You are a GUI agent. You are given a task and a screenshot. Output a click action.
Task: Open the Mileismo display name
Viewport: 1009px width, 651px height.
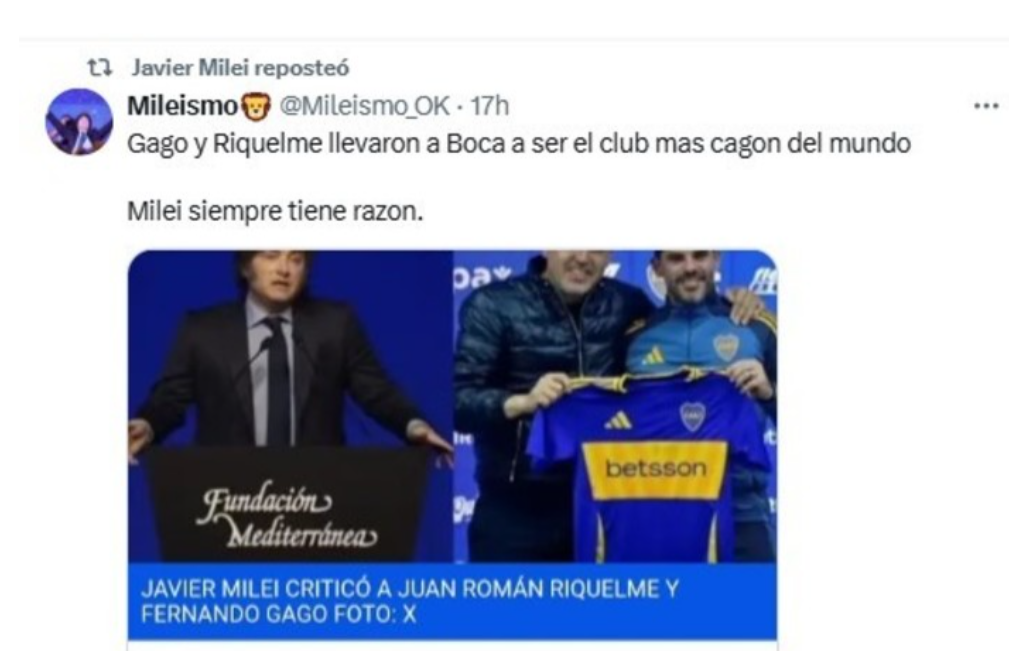[183, 106]
